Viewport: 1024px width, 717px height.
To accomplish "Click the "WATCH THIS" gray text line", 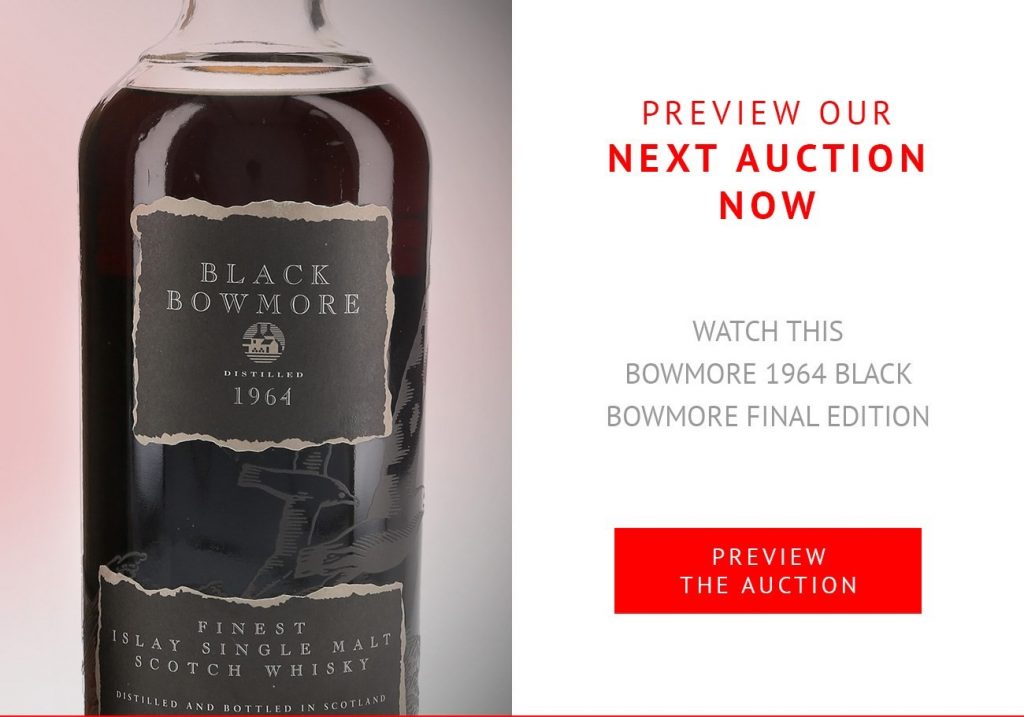I will 767,331.
